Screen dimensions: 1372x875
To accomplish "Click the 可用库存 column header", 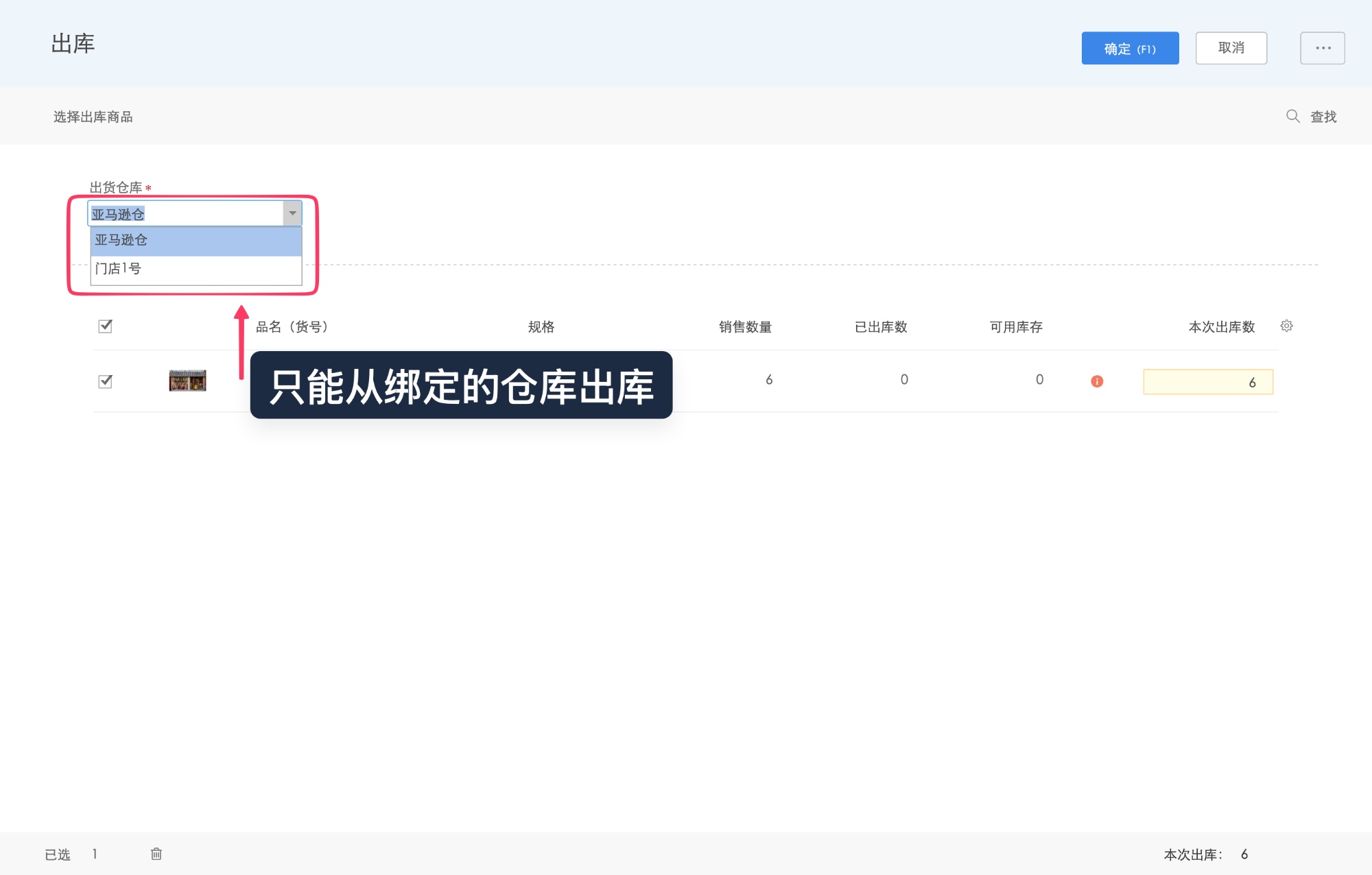I will click(1015, 327).
